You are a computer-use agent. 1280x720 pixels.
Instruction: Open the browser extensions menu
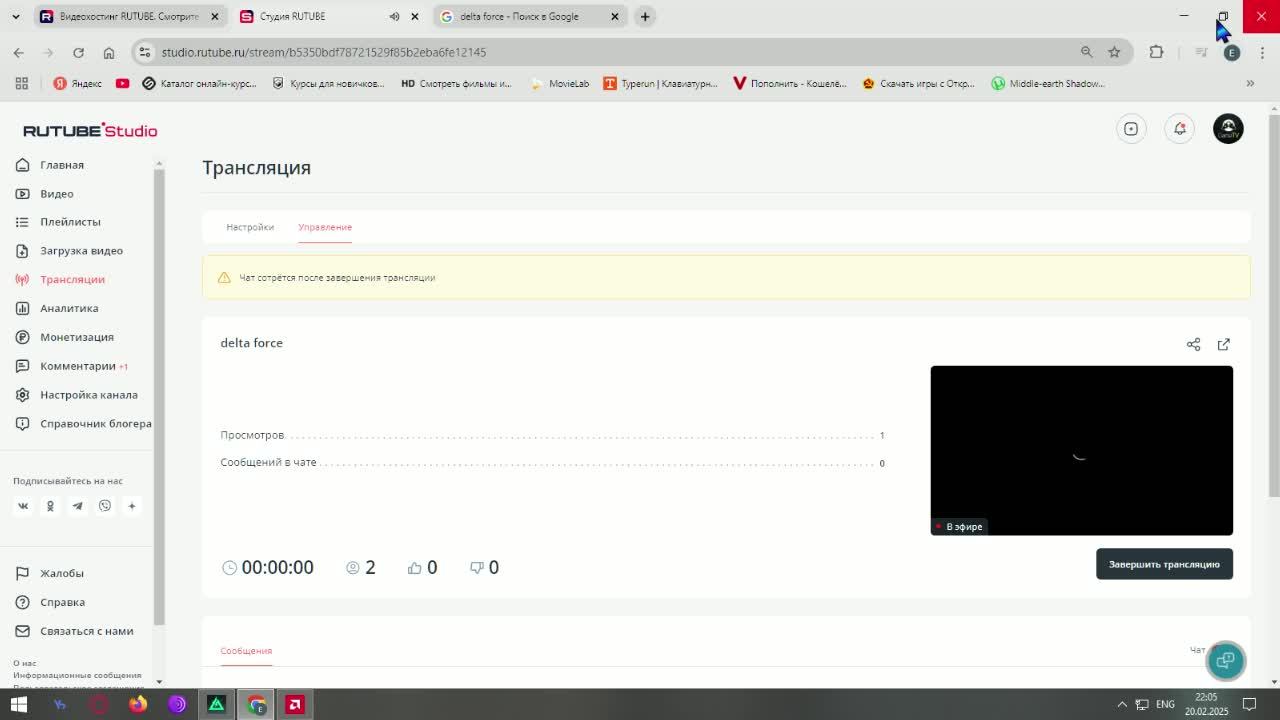[1156, 52]
